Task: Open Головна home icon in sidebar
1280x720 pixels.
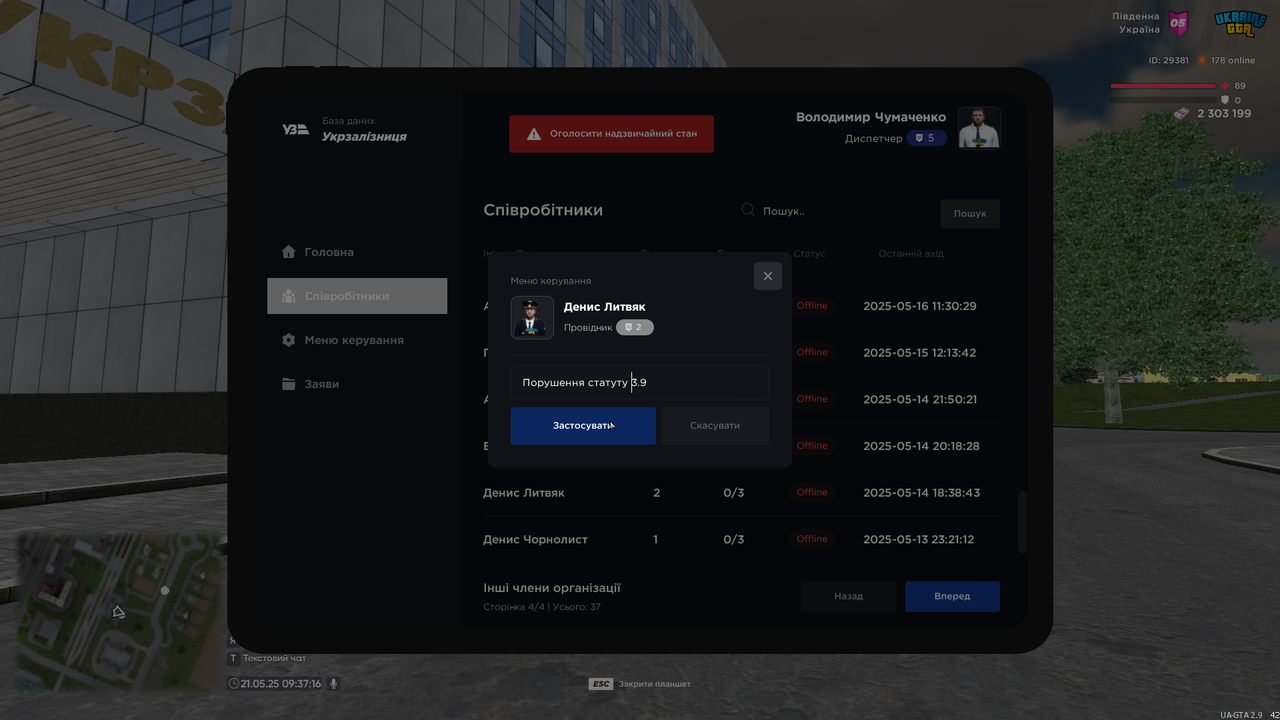Action: (x=289, y=252)
